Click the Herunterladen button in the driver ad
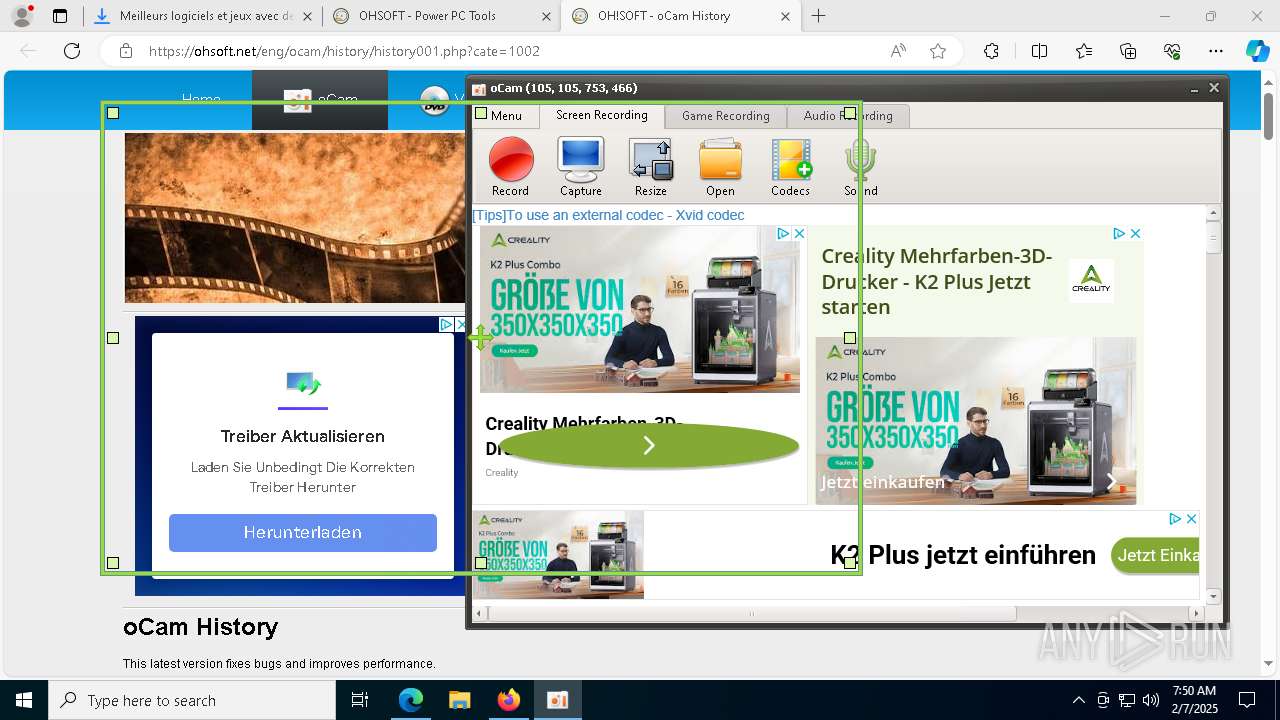The image size is (1280, 720). pos(303,533)
